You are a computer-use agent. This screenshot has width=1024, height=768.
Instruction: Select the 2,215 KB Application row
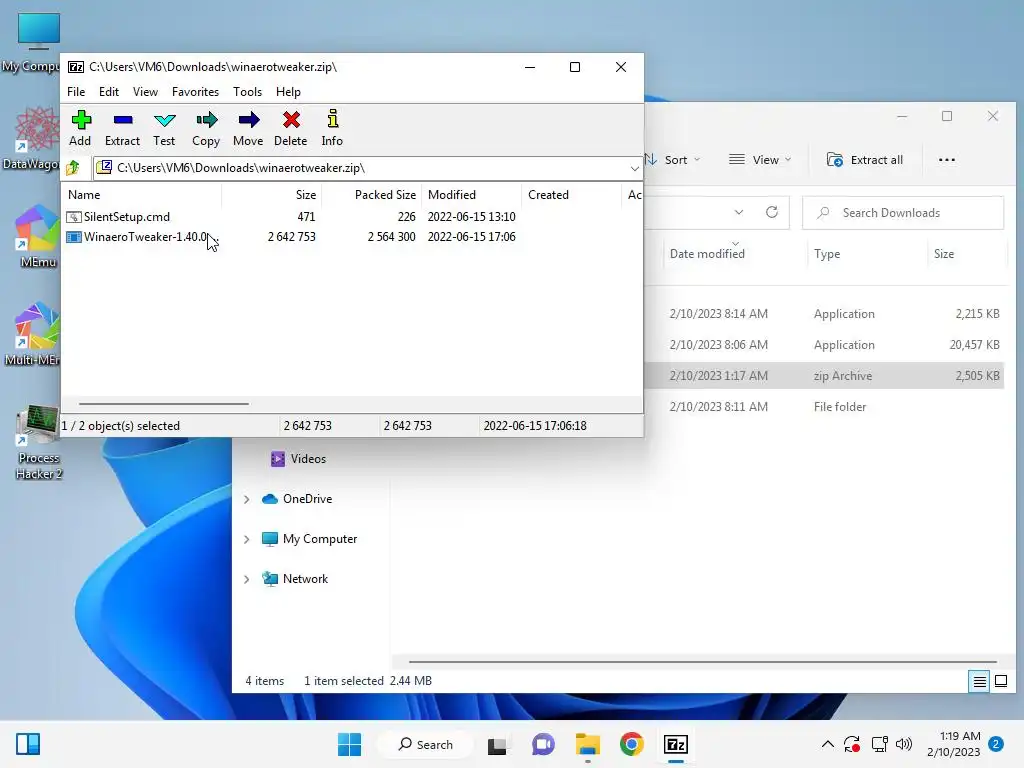tap(823, 313)
